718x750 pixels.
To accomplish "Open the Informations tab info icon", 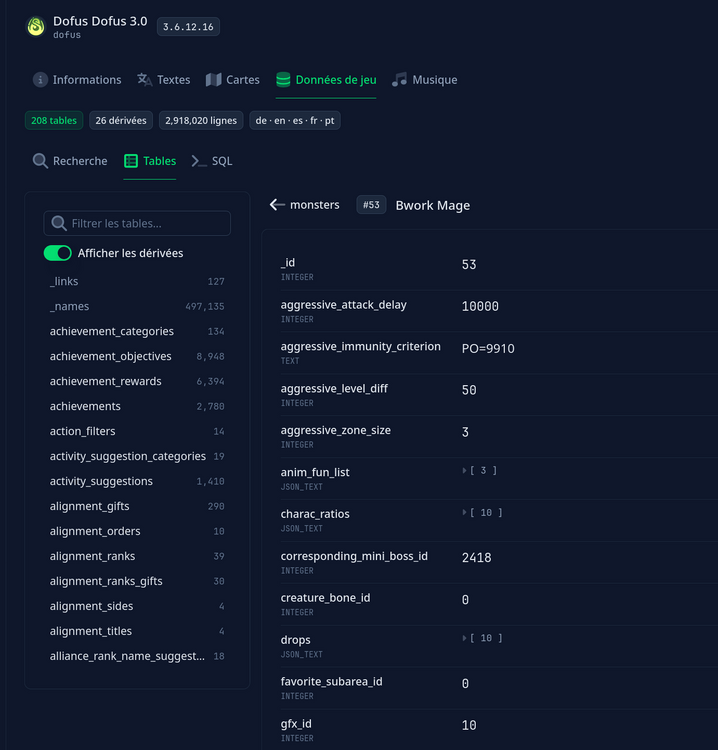I will (x=40, y=80).
